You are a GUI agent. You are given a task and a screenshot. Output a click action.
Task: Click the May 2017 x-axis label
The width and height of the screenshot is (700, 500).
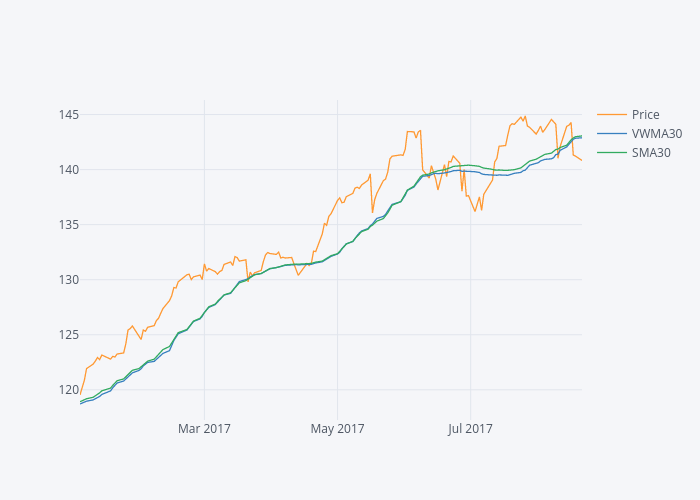pyautogui.click(x=337, y=429)
